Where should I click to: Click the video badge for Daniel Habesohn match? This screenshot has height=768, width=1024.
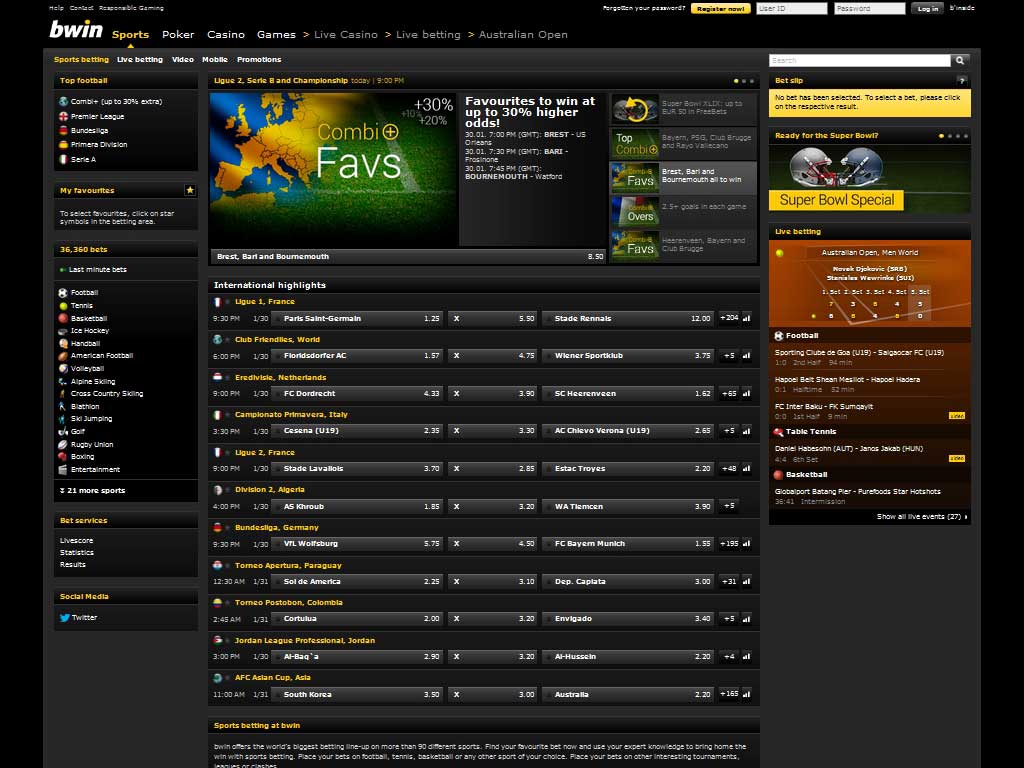pyautogui.click(x=957, y=458)
